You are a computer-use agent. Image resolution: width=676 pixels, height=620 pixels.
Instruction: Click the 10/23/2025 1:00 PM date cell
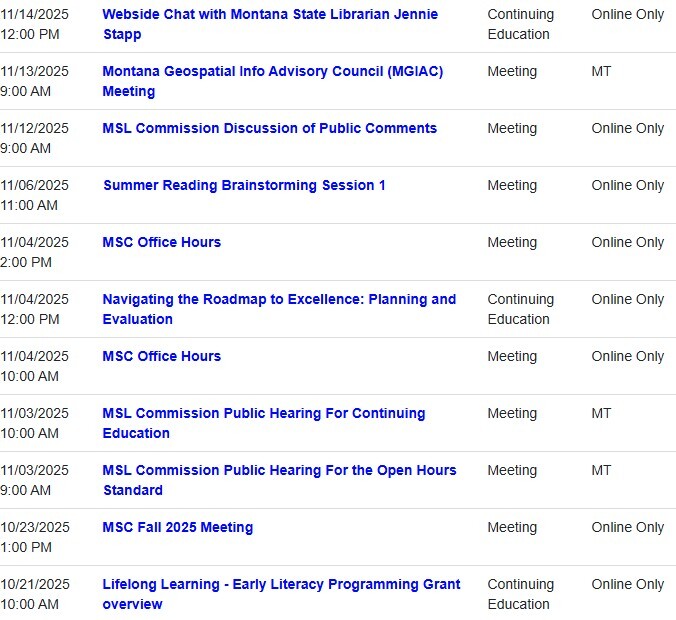(35, 538)
